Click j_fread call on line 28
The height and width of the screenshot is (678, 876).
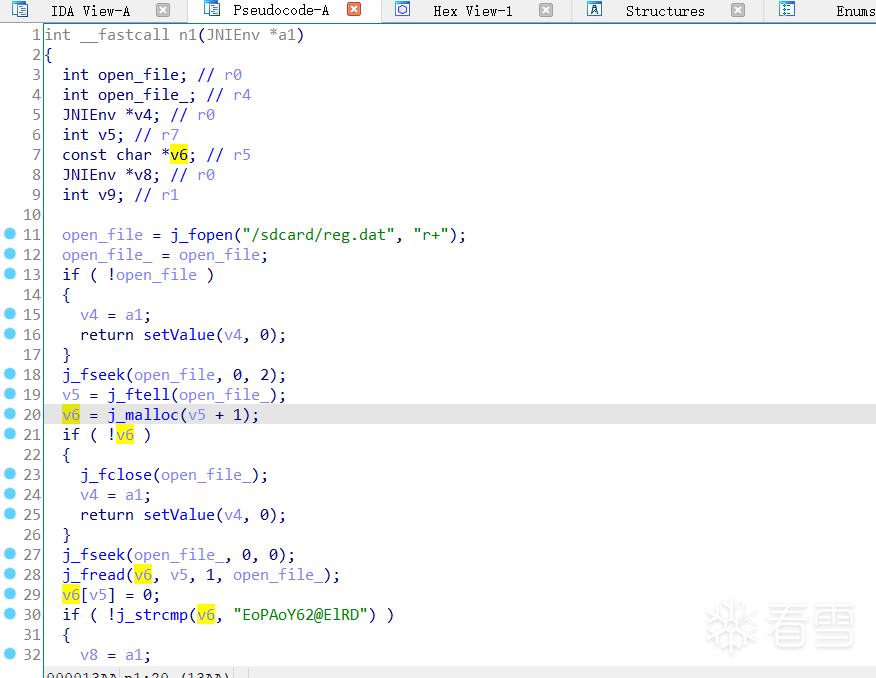click(x=94, y=575)
